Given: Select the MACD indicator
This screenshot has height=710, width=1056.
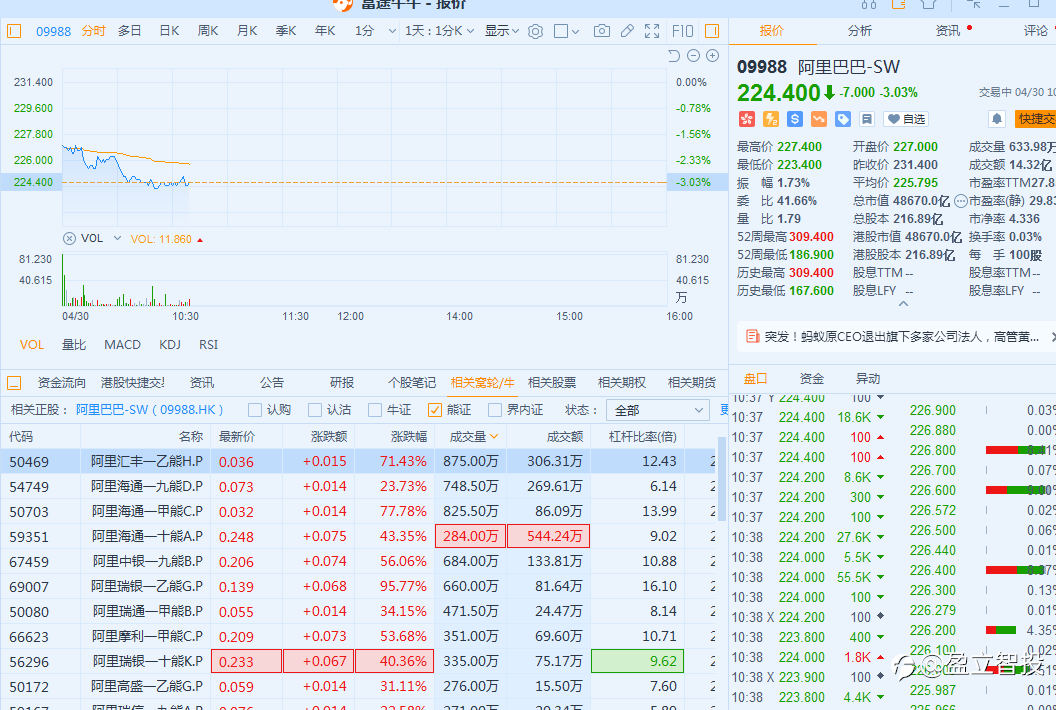Looking at the screenshot, I should [x=122, y=345].
